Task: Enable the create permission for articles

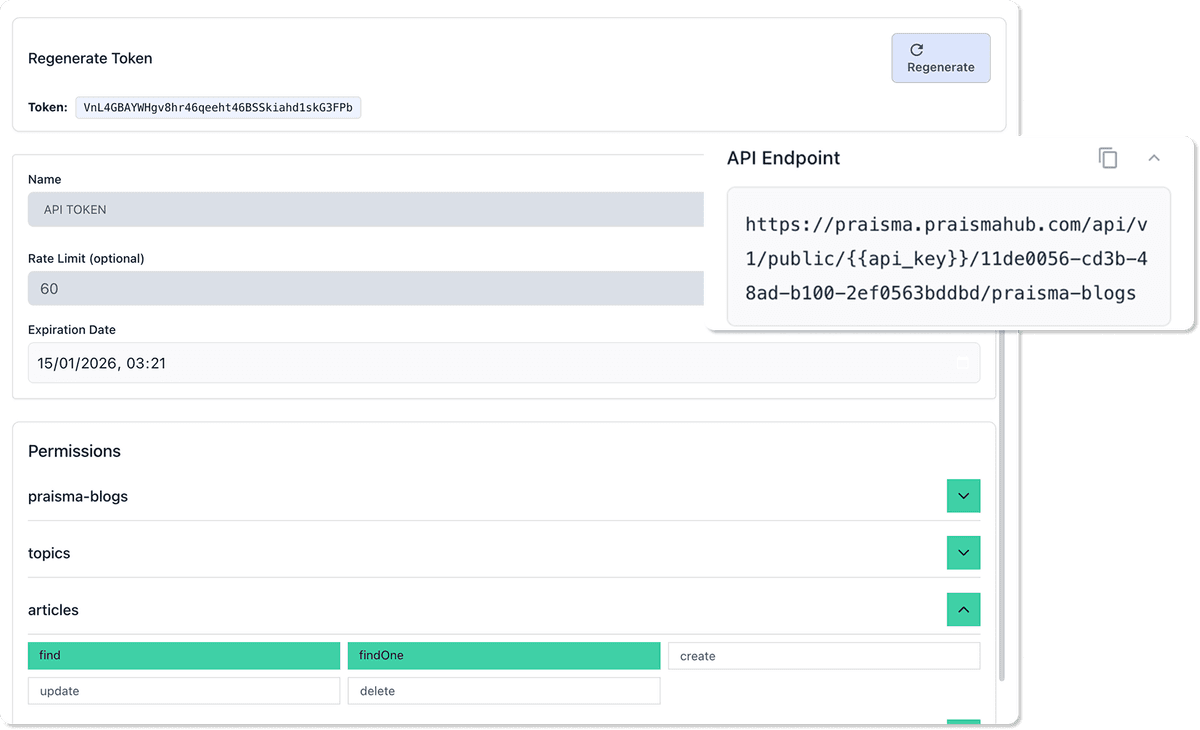Action: 823,655
